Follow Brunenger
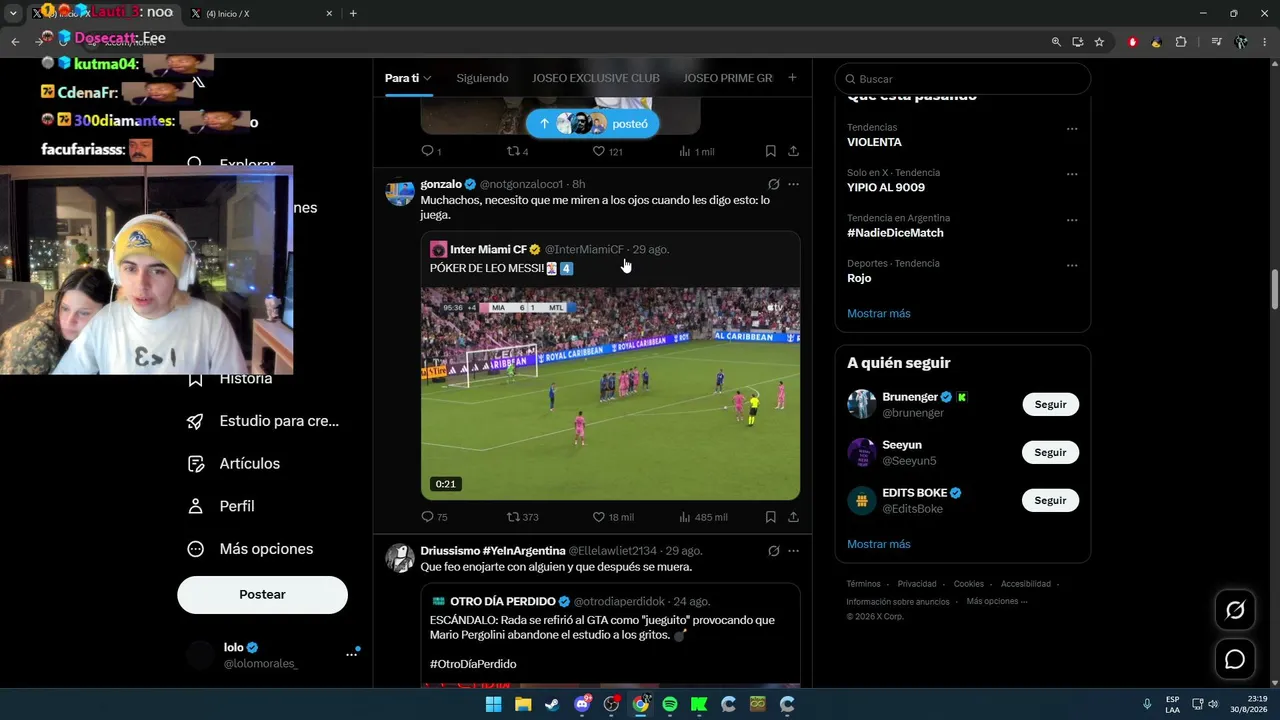Image resolution: width=1280 pixels, height=720 pixels. [1050, 405]
